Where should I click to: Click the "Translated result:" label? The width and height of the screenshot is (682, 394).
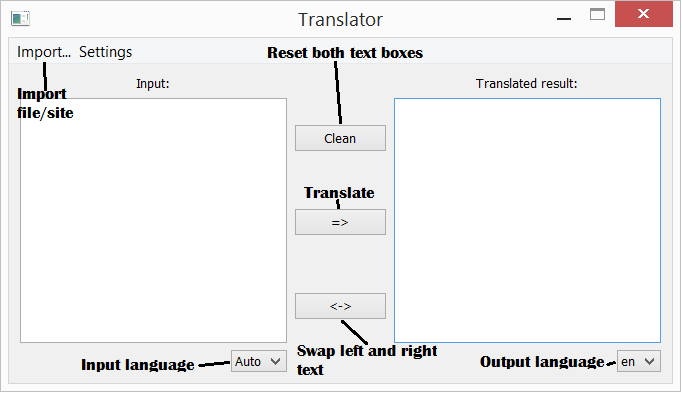tap(526, 83)
